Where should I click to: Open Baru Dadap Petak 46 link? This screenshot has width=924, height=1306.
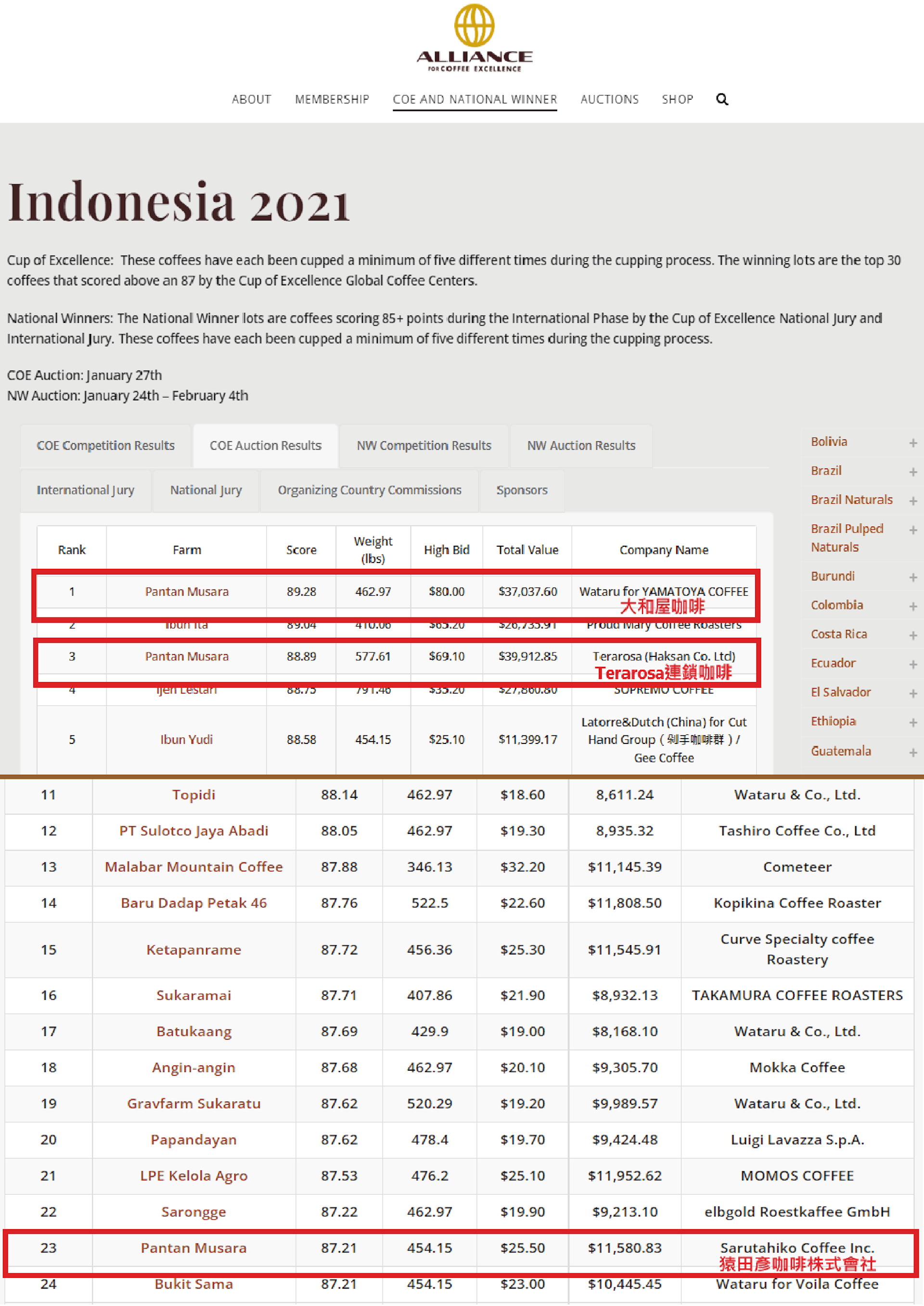tap(194, 904)
